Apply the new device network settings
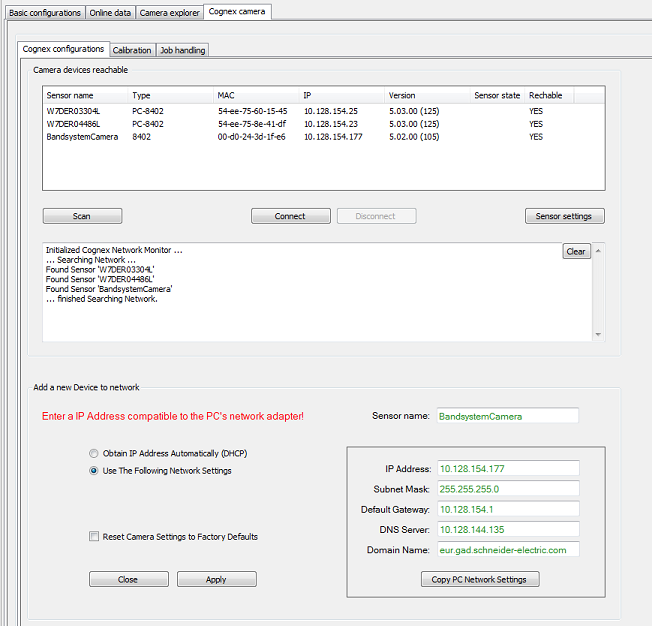Viewport: 652px width, 626px height. (x=216, y=579)
